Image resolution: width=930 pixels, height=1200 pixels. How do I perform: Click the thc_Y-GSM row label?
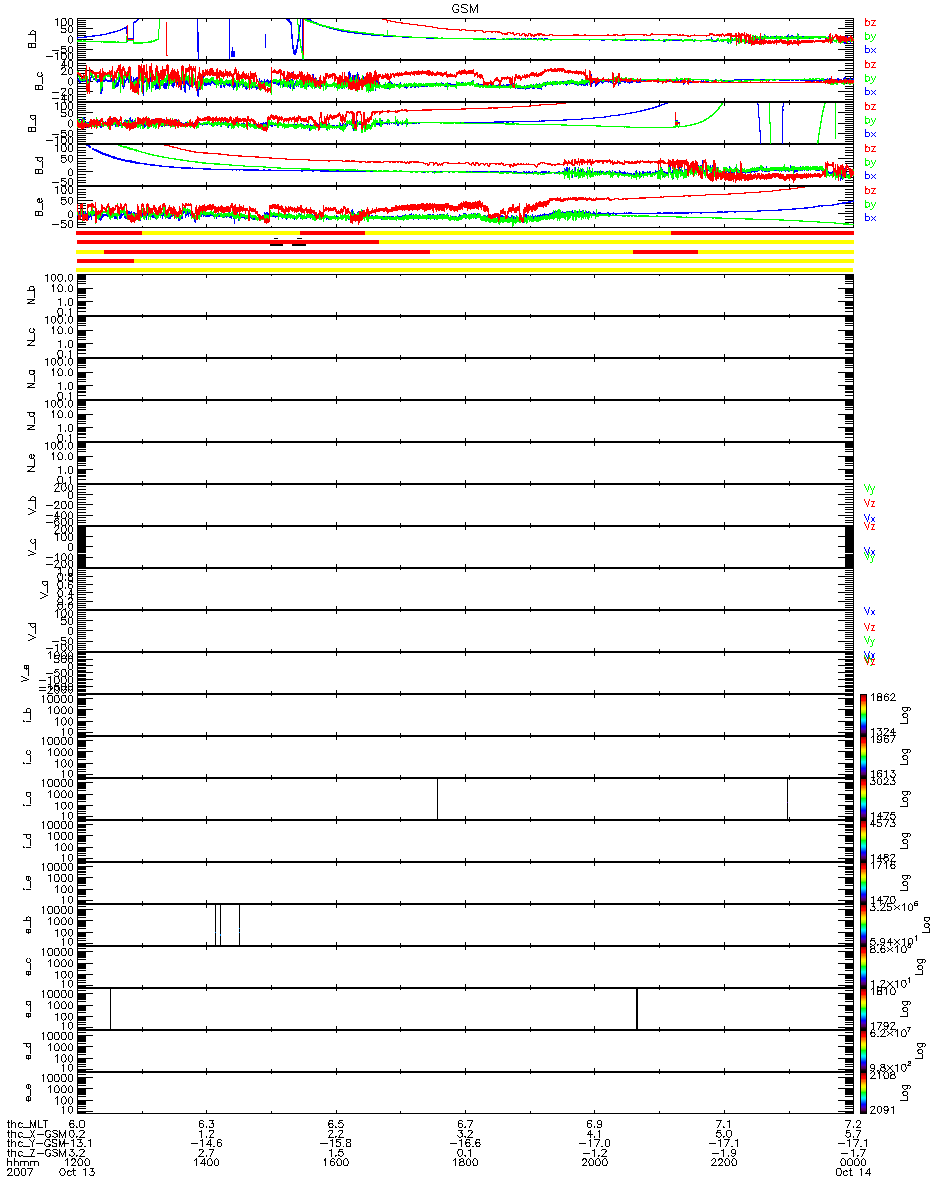tap(34, 1144)
